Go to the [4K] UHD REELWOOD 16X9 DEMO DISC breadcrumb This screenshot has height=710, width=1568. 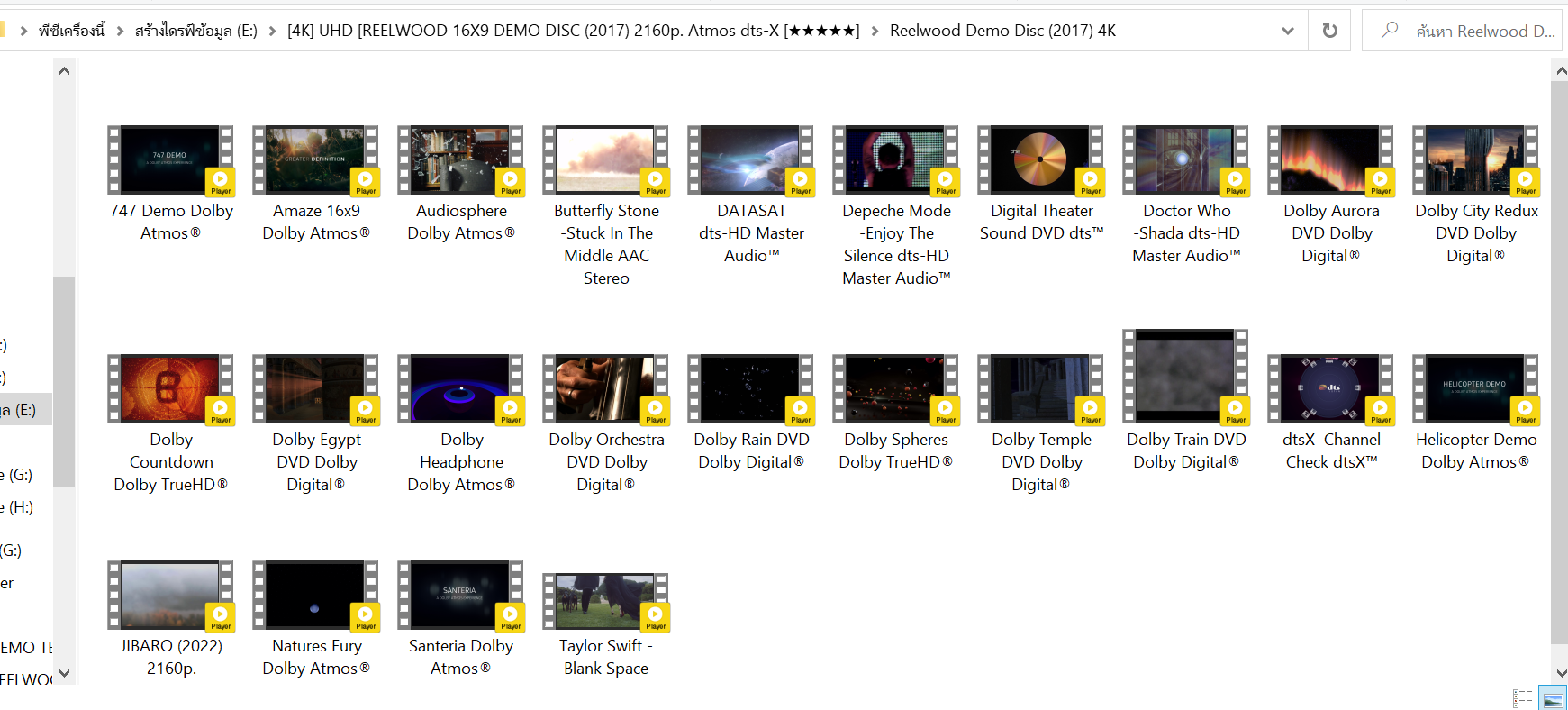(573, 31)
